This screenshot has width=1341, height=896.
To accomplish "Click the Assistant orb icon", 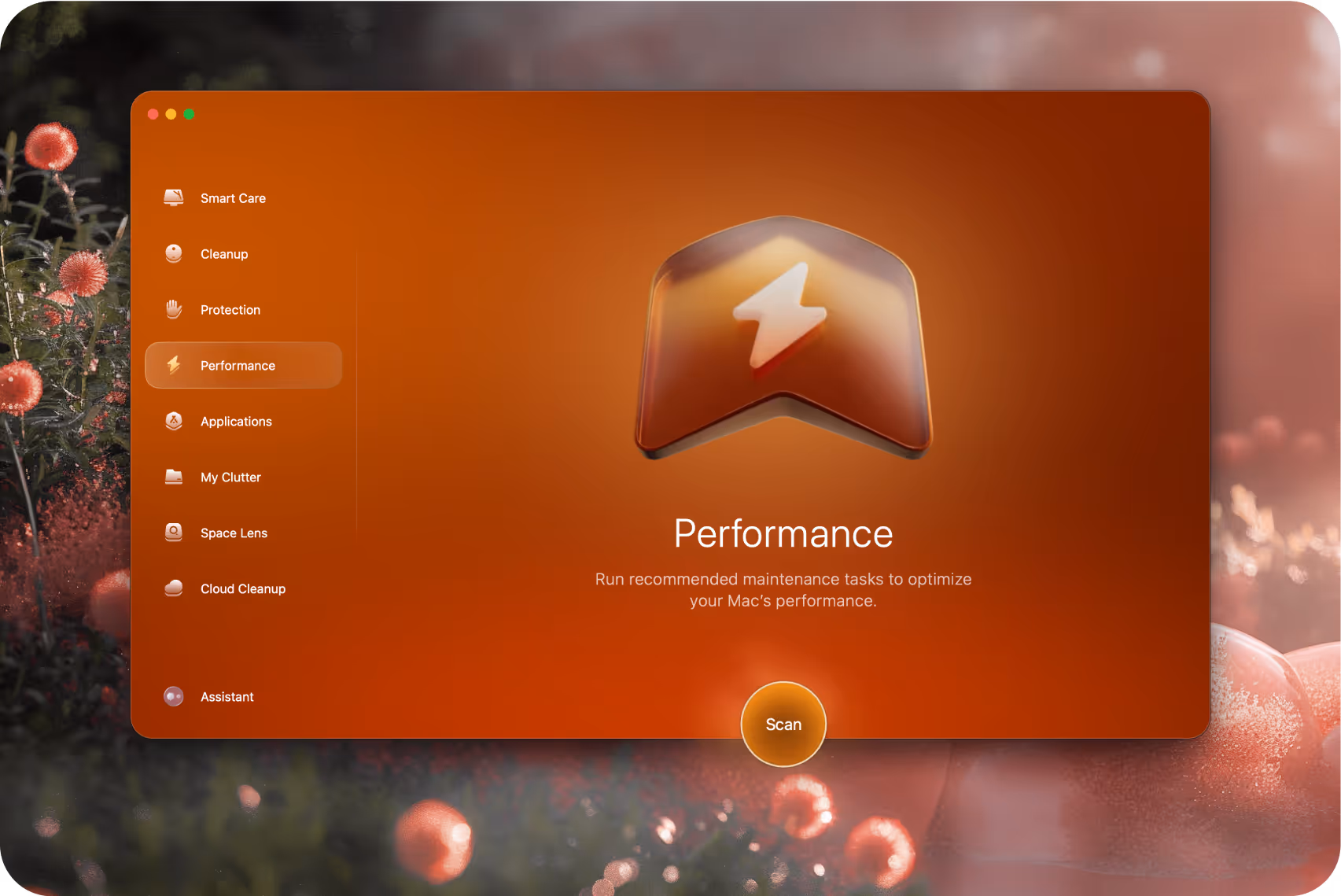I will coord(174,696).
